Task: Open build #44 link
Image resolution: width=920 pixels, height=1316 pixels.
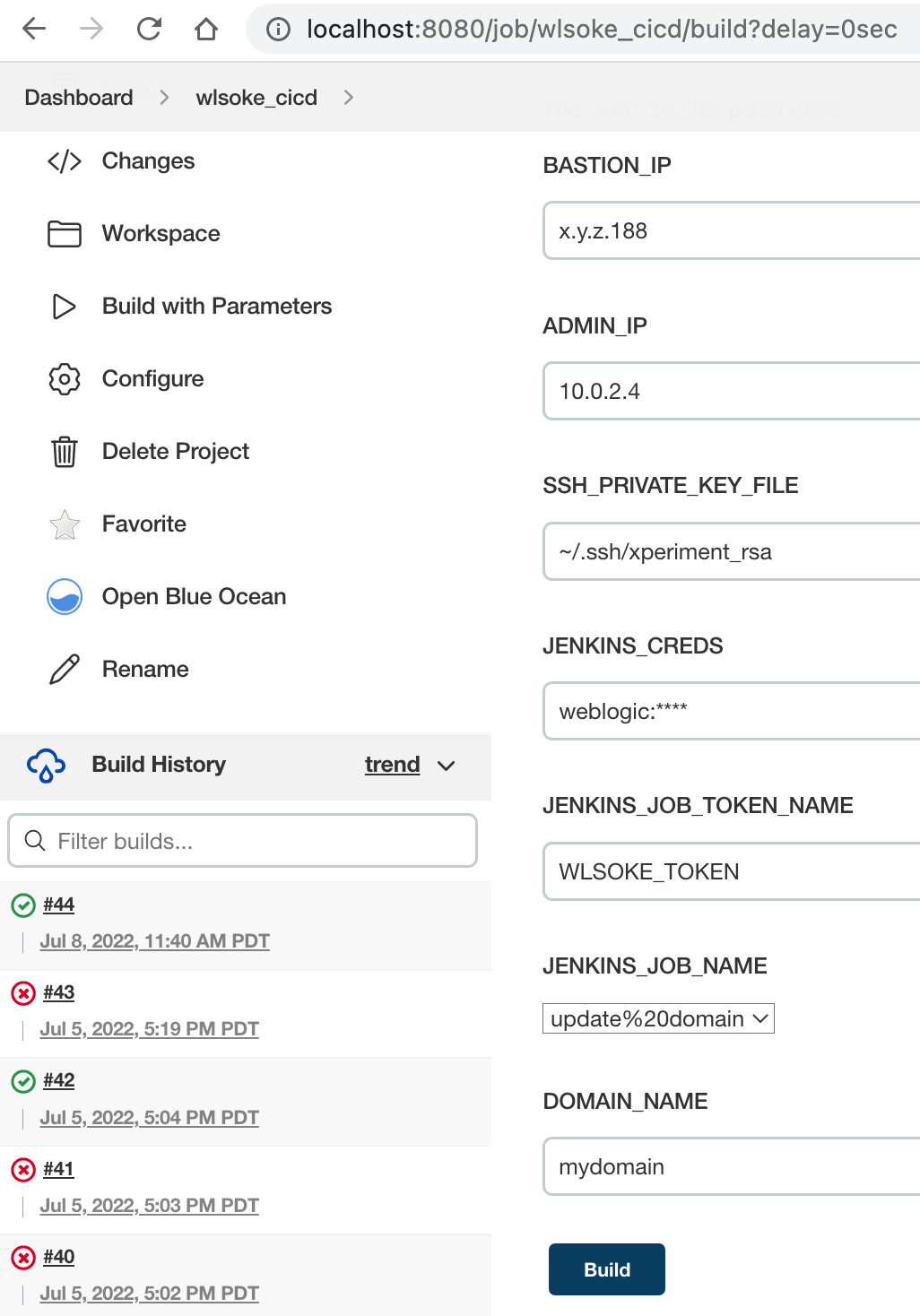Action: tap(59, 905)
